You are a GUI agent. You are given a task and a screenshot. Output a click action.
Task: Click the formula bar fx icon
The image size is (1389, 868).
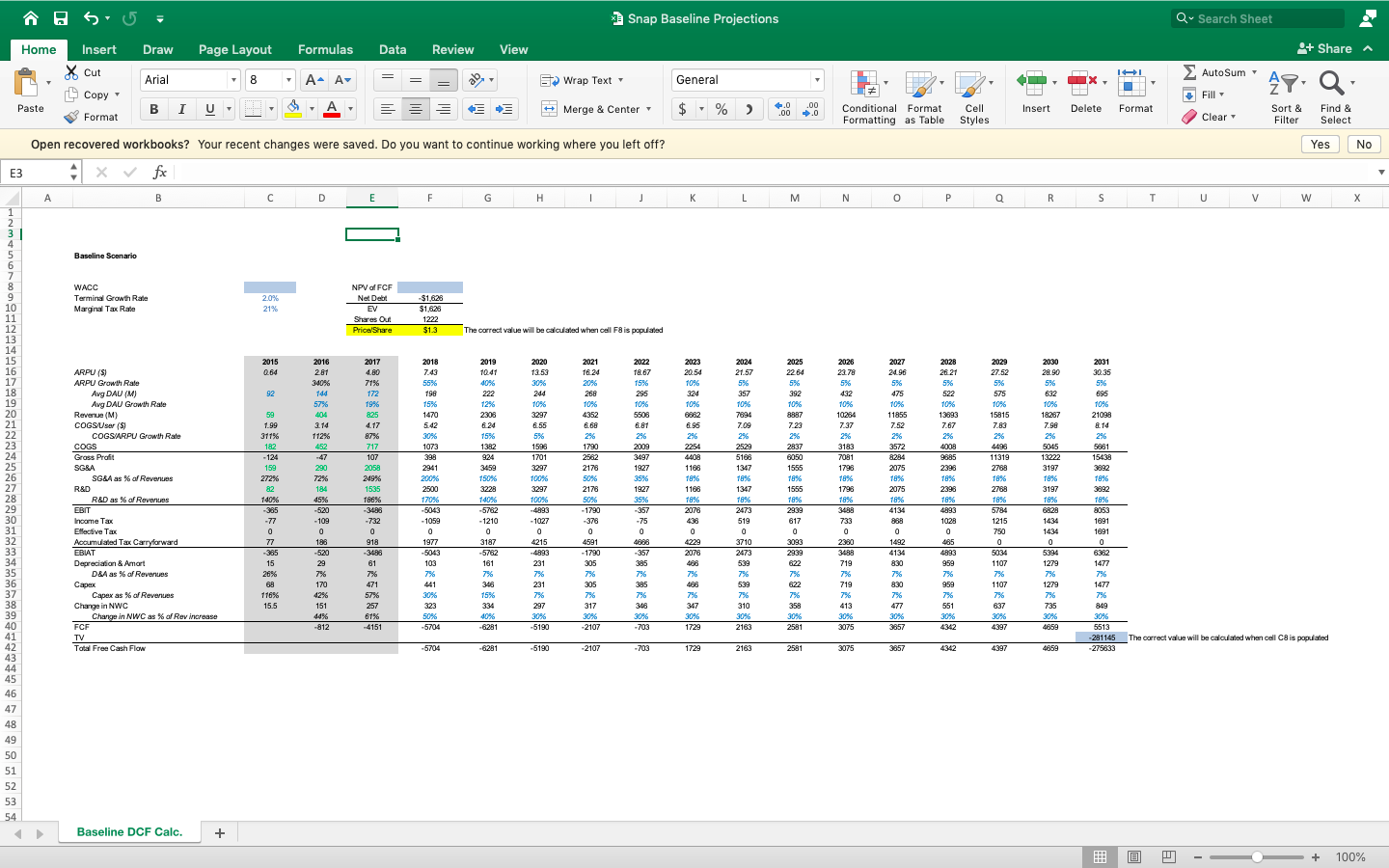click(x=159, y=172)
